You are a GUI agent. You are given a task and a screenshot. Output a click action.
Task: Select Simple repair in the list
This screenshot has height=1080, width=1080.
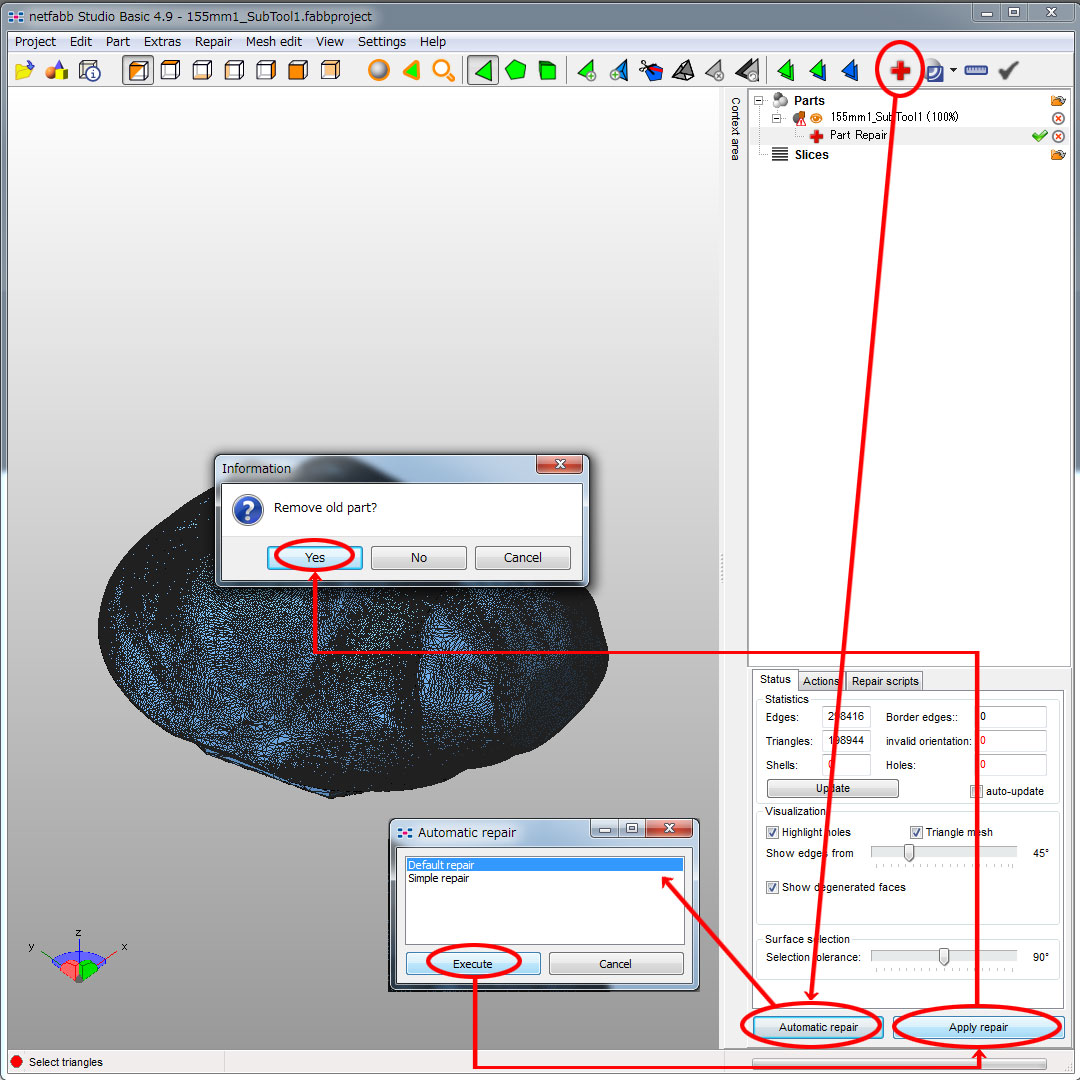coord(544,878)
